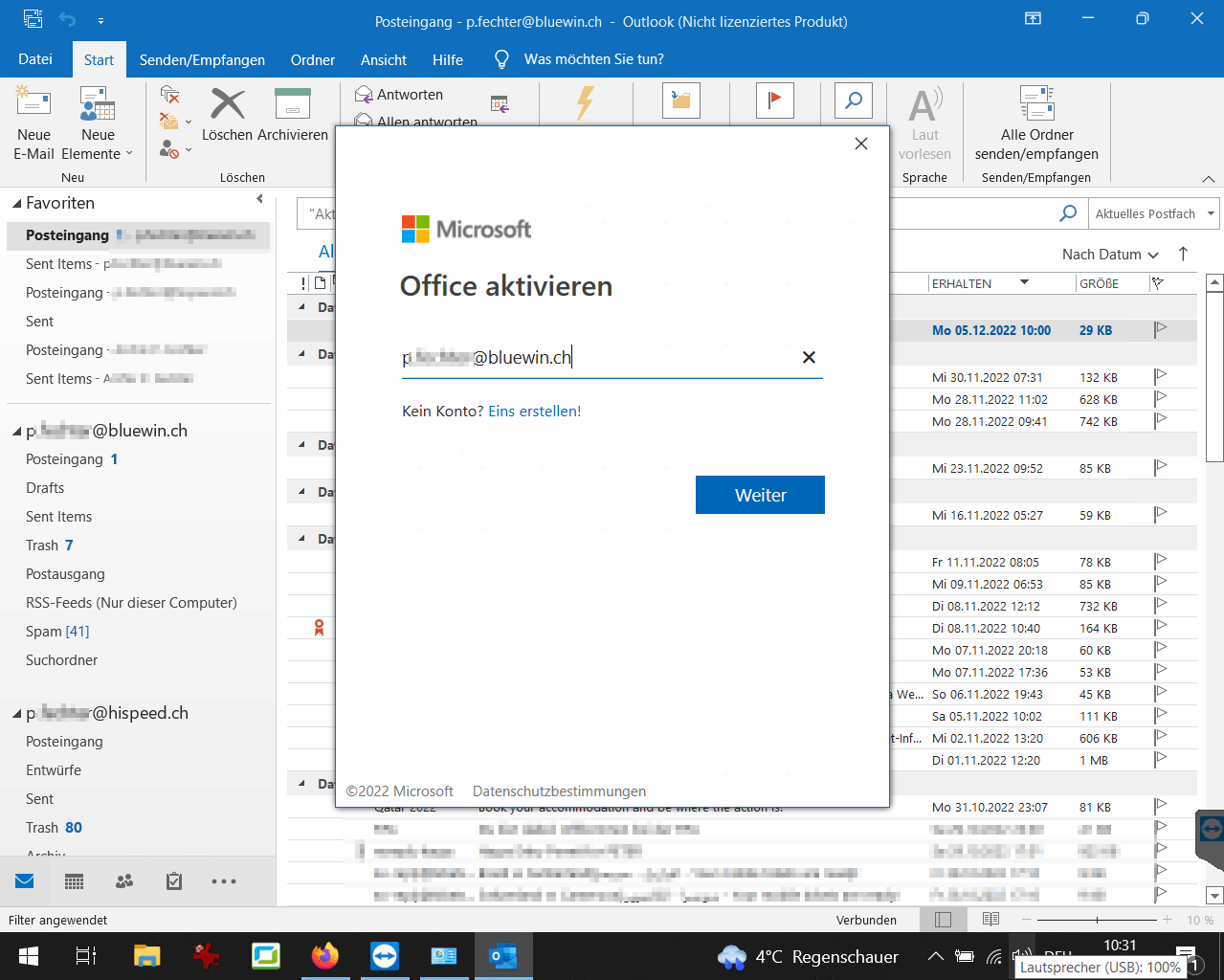The width and height of the screenshot is (1224, 980).
Task: Open Tasks view clipboard icon
Action: [174, 881]
